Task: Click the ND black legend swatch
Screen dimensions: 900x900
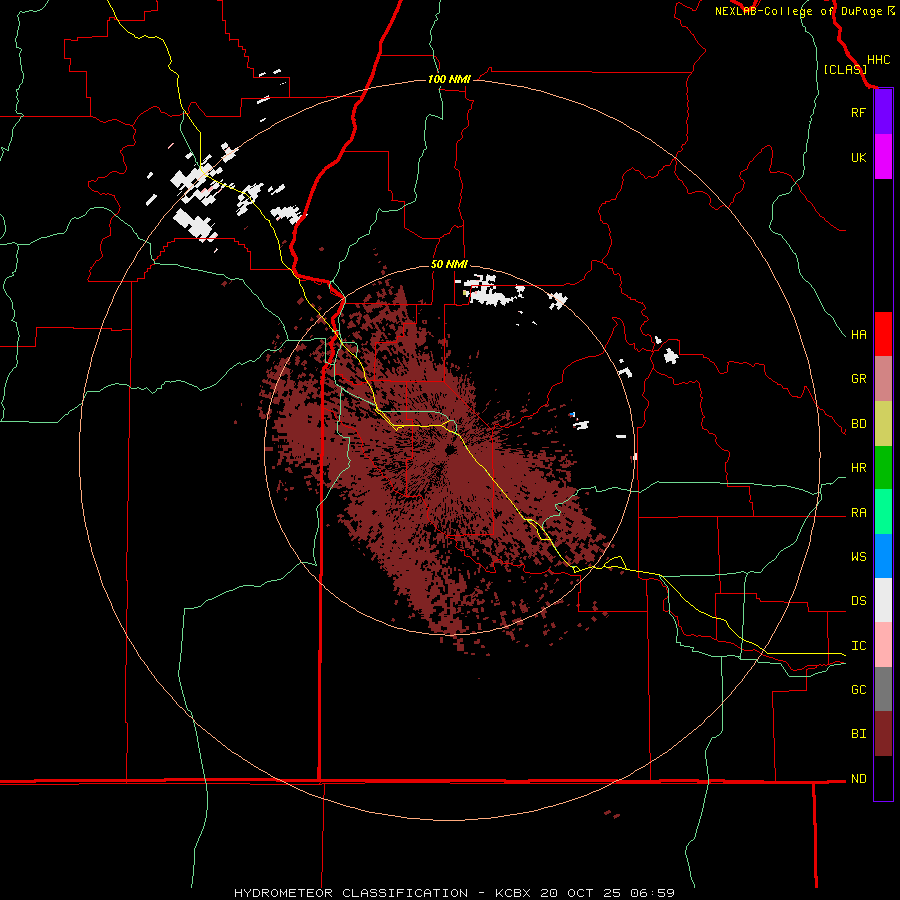Action: coord(883,778)
